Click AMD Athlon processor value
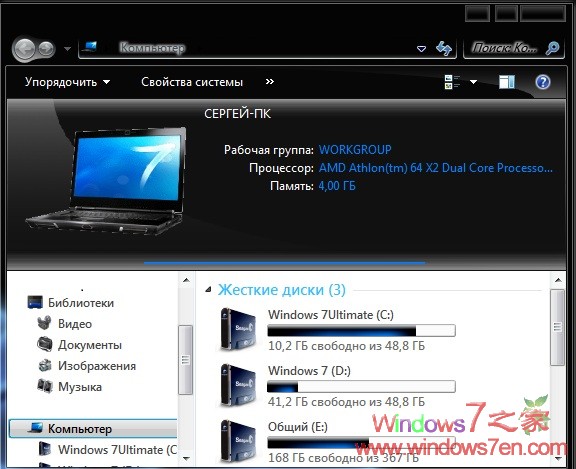576x469 pixels. (436, 168)
